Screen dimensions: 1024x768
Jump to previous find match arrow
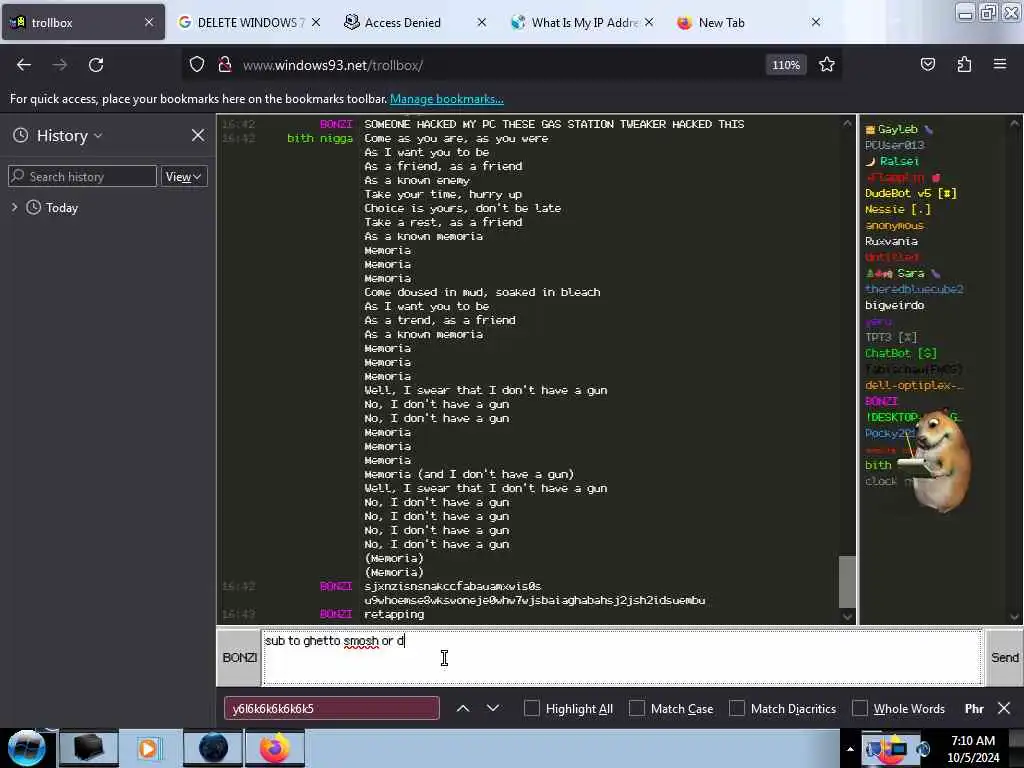[x=462, y=708]
